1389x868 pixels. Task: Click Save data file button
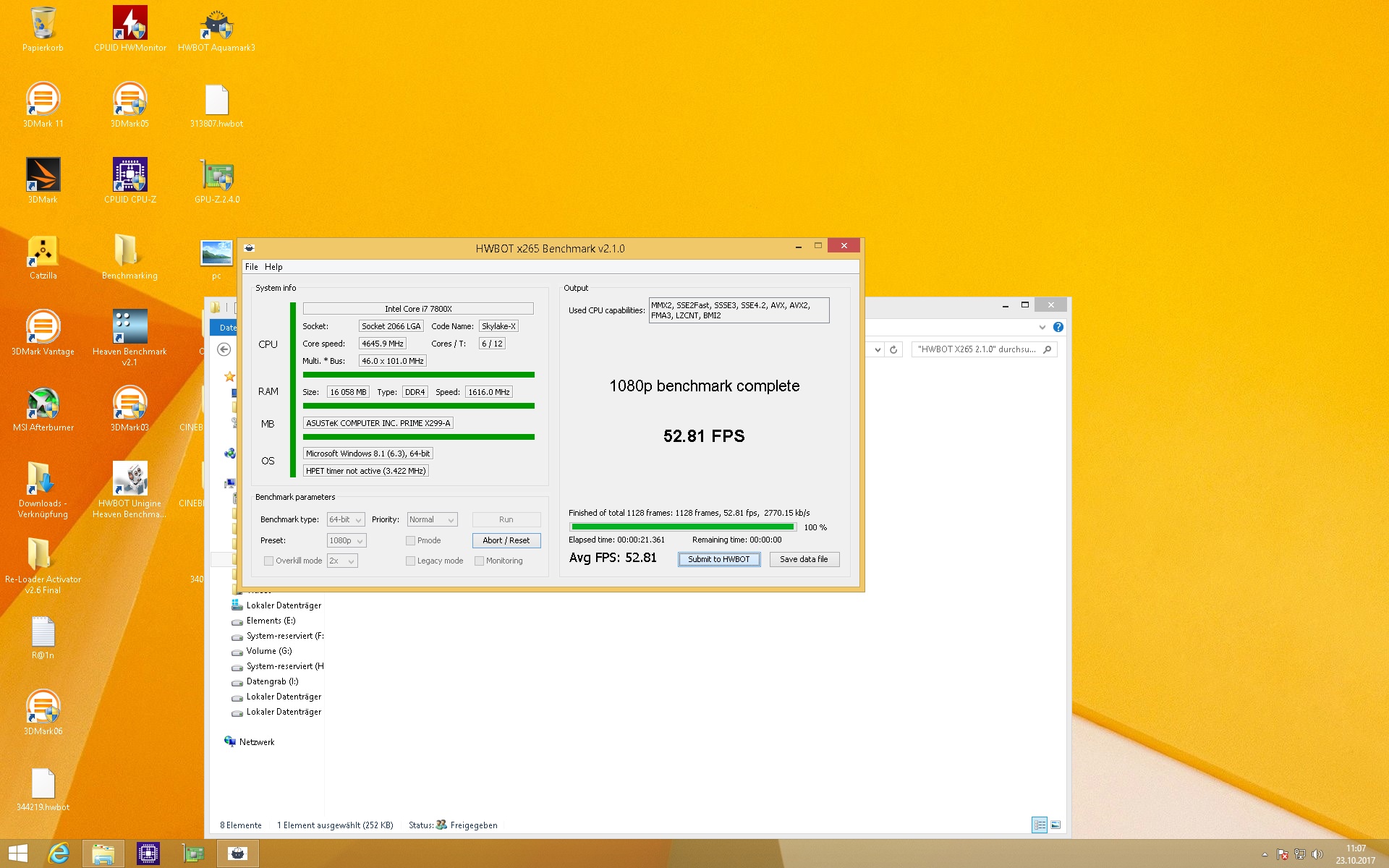point(804,559)
